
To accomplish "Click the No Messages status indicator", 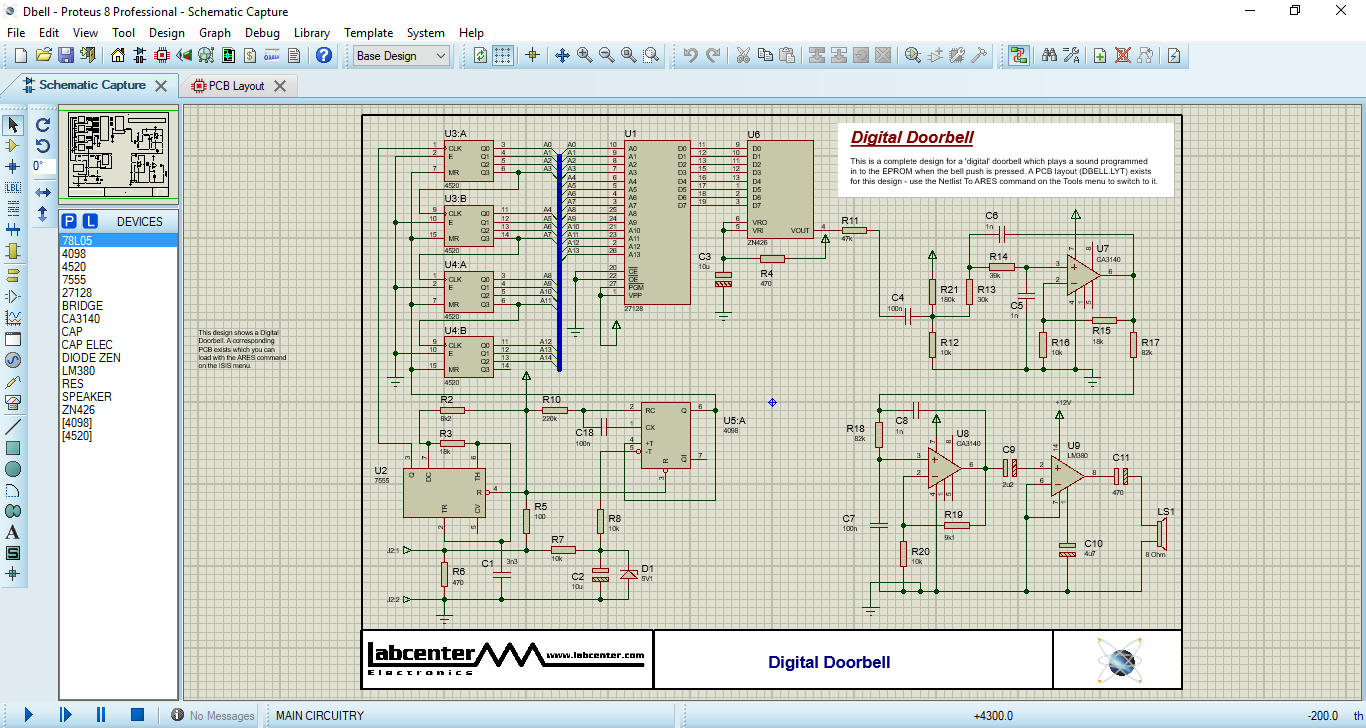I will pos(213,715).
